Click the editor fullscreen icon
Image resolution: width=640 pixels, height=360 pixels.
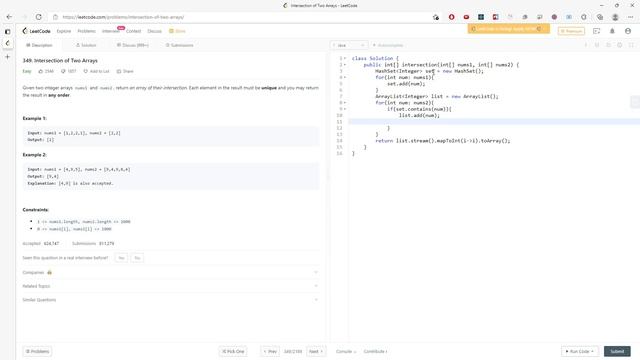(631, 45)
